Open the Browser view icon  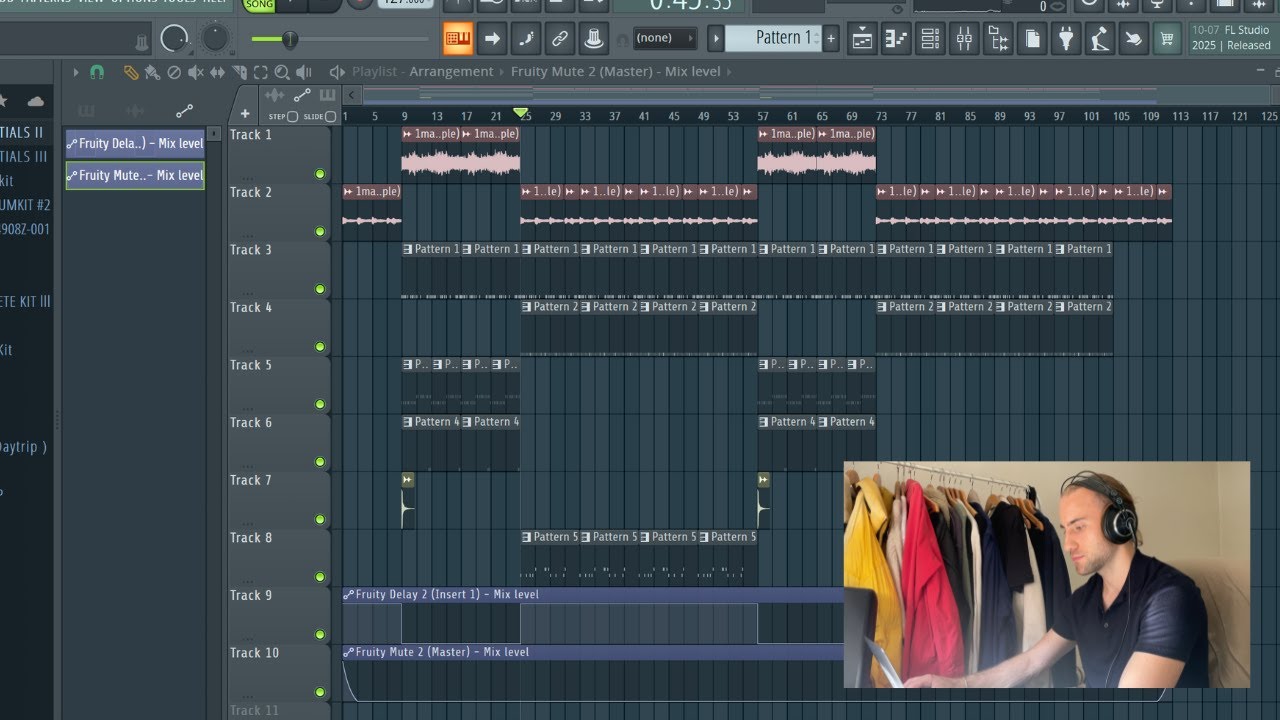click(x=998, y=39)
